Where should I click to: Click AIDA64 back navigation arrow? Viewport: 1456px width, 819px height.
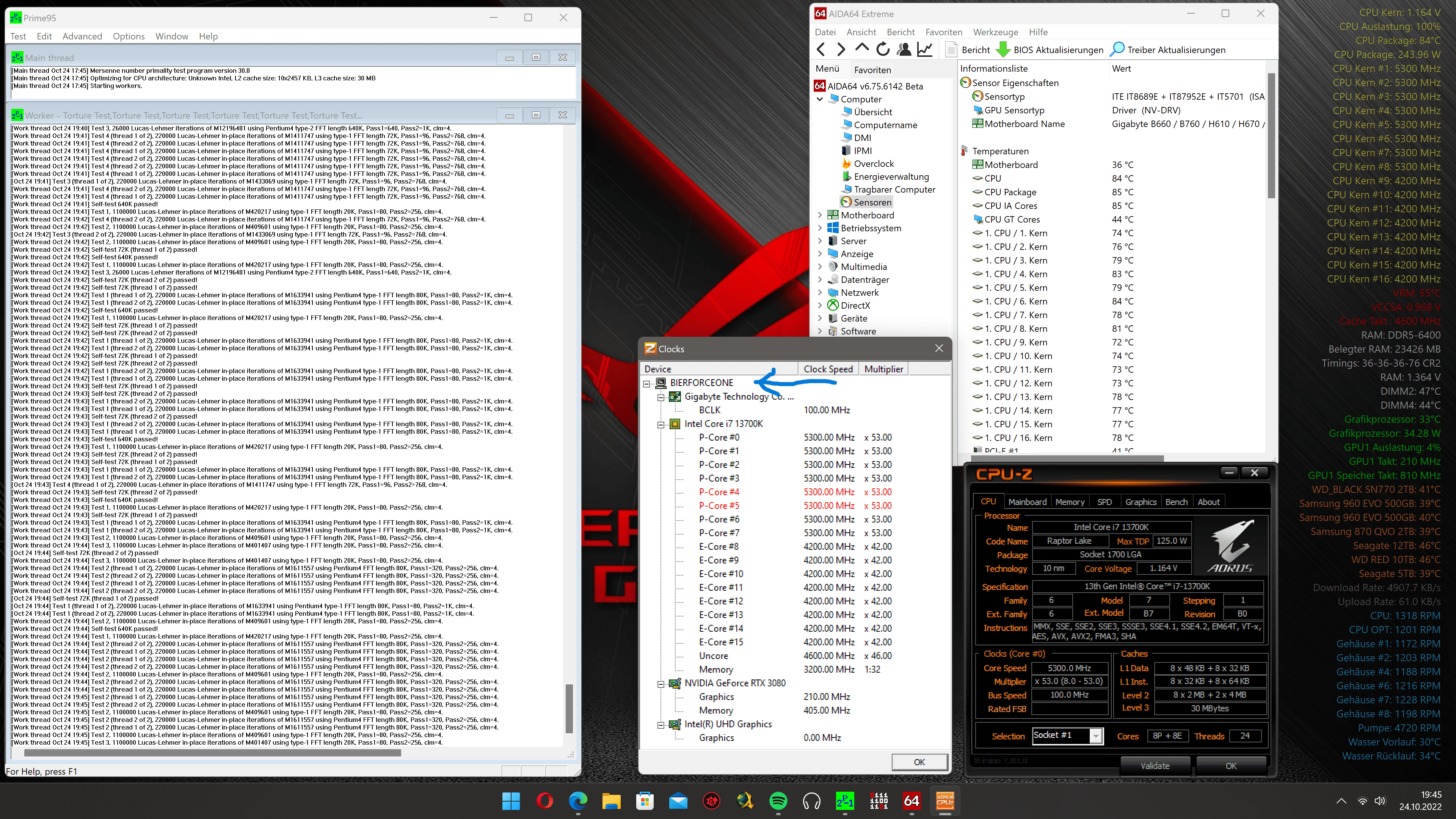click(821, 50)
